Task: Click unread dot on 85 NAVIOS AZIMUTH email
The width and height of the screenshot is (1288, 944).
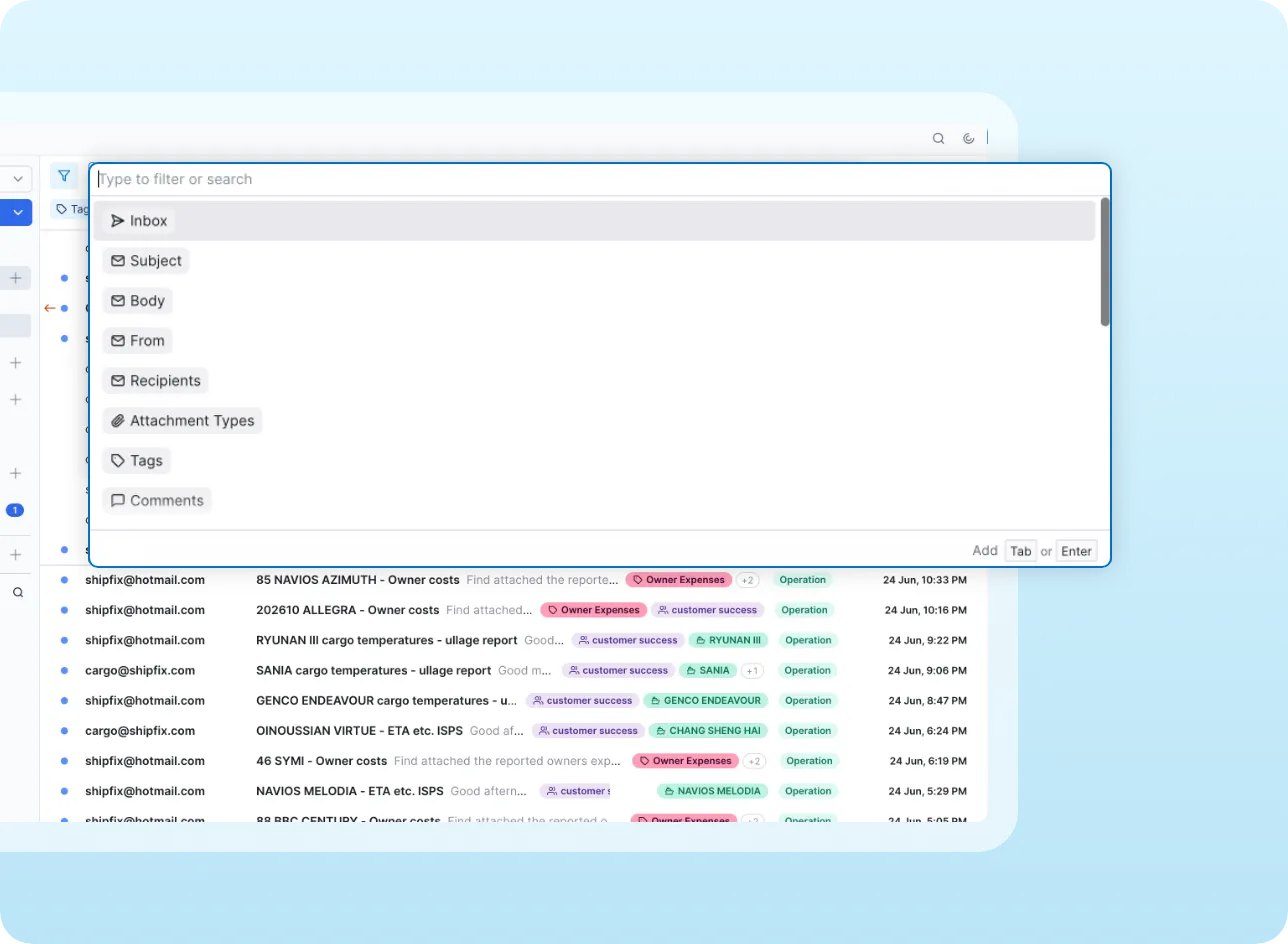Action: tap(64, 579)
